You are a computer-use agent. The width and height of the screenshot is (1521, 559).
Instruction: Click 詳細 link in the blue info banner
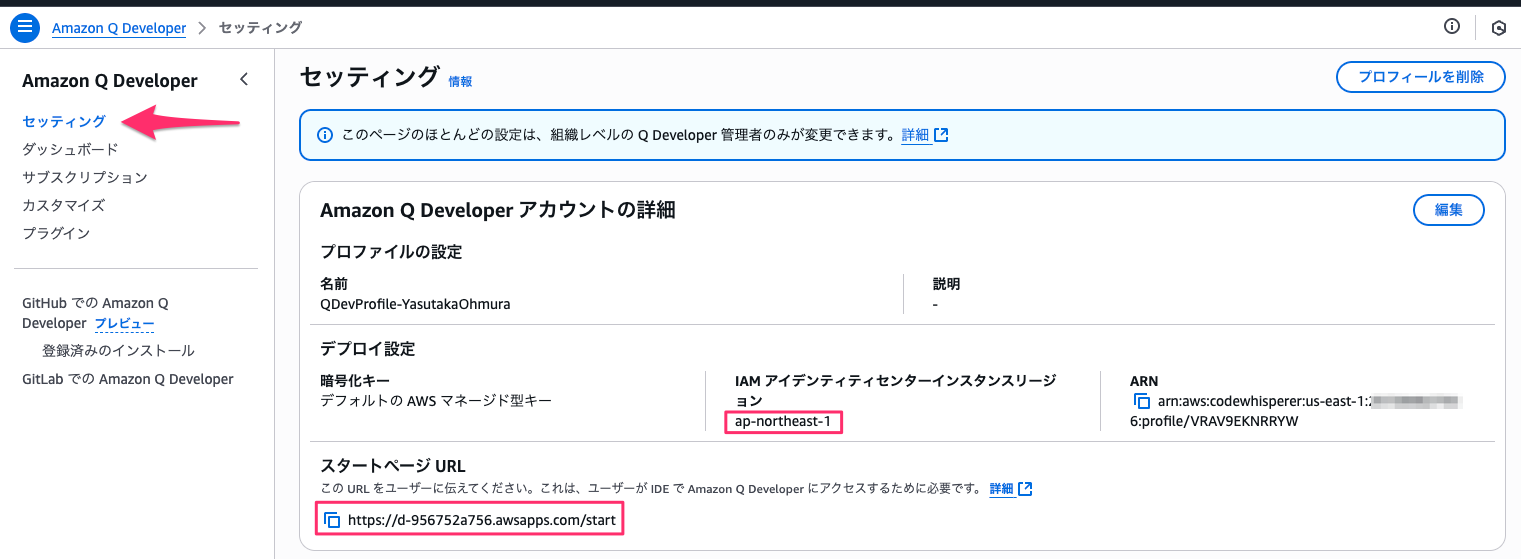(x=915, y=135)
